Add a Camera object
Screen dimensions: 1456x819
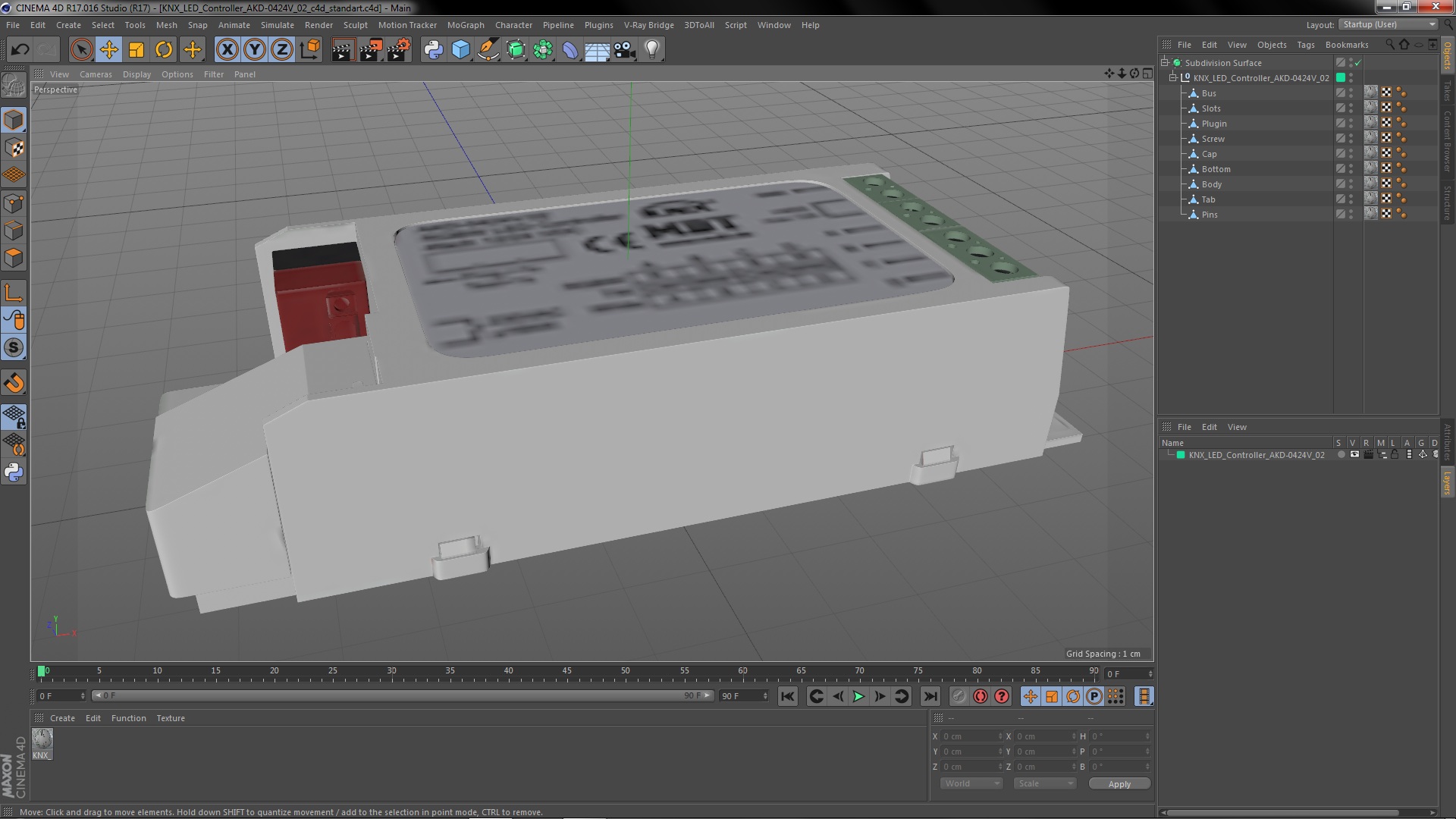pyautogui.click(x=624, y=50)
